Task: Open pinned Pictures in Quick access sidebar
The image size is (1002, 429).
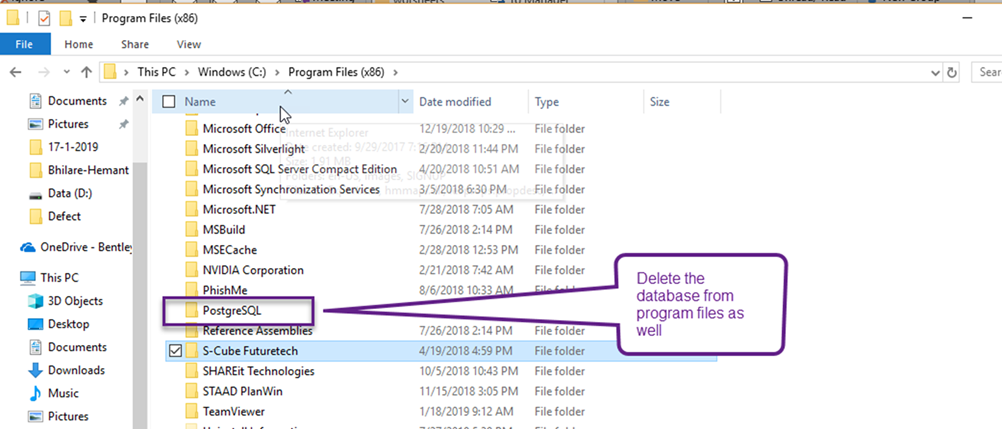Action: pos(68,124)
